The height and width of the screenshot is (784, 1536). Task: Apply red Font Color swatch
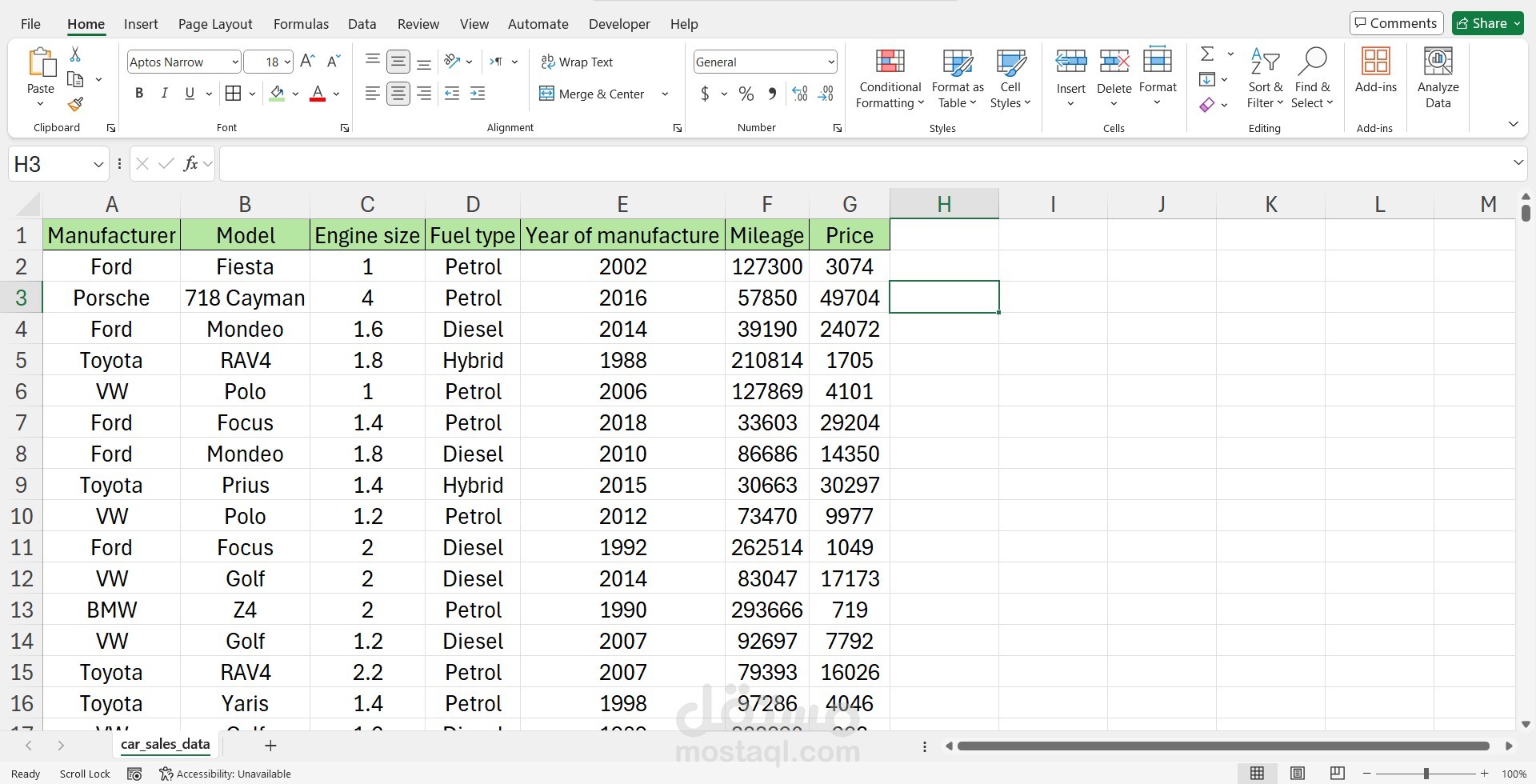point(318,94)
